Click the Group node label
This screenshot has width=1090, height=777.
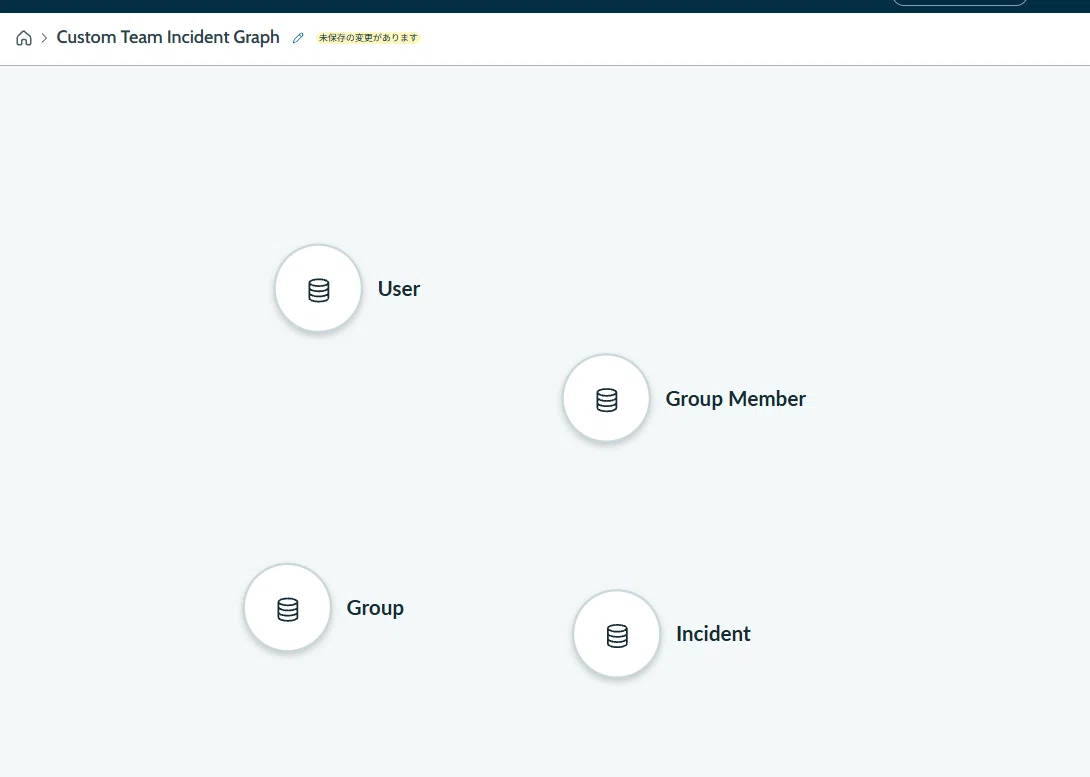pyautogui.click(x=375, y=608)
